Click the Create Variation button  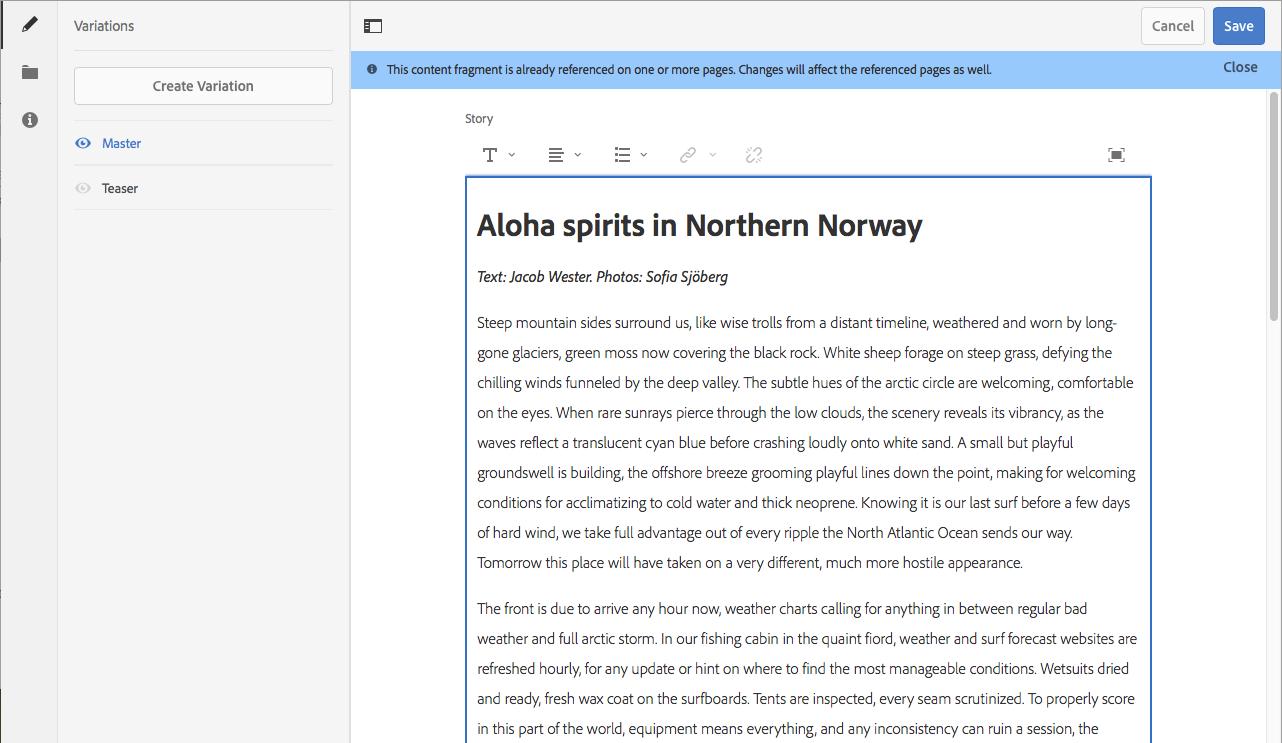[203, 86]
